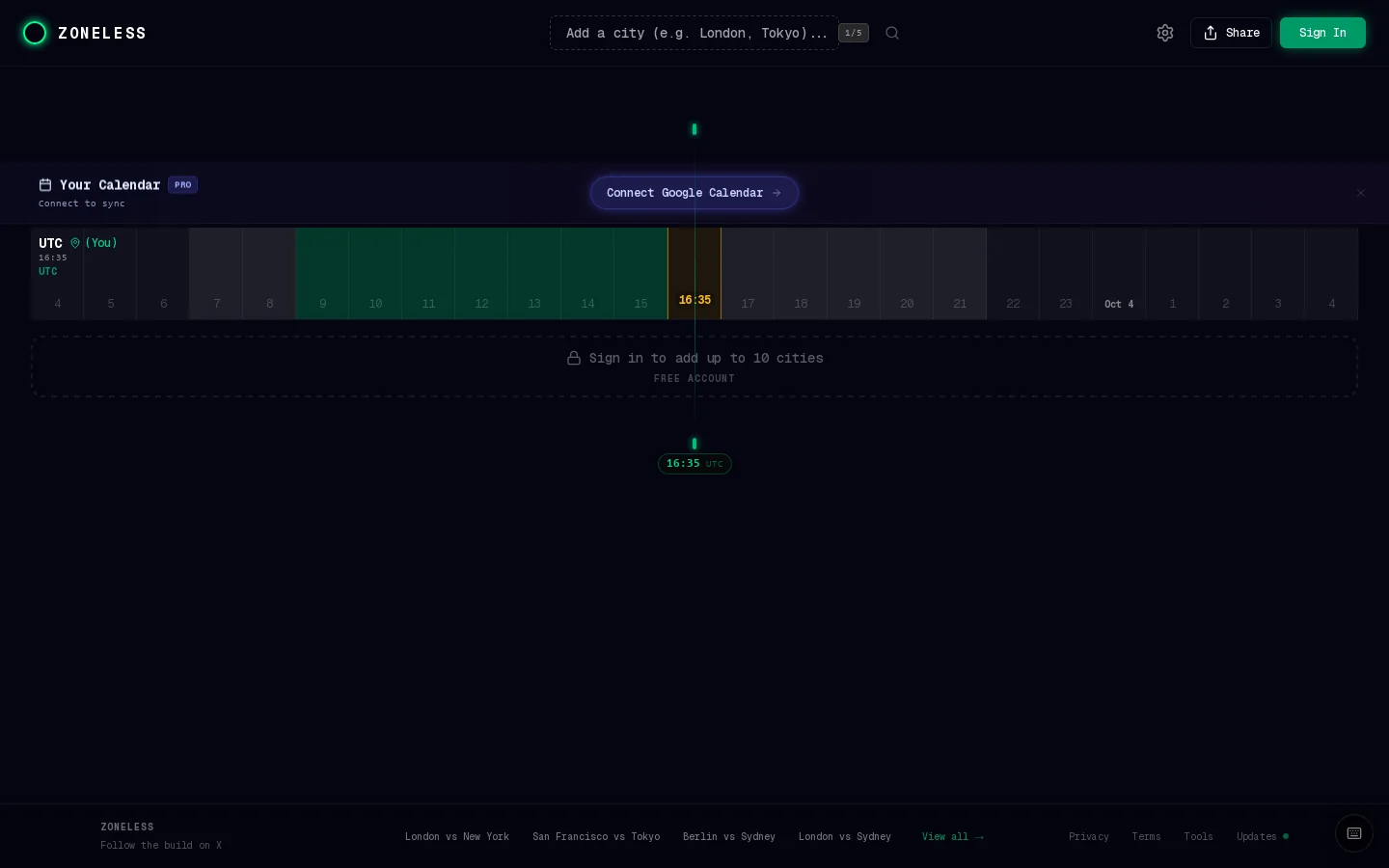This screenshot has width=1389, height=868.
Task: Click the ZONELESS wordmark in header
Action: (x=102, y=33)
